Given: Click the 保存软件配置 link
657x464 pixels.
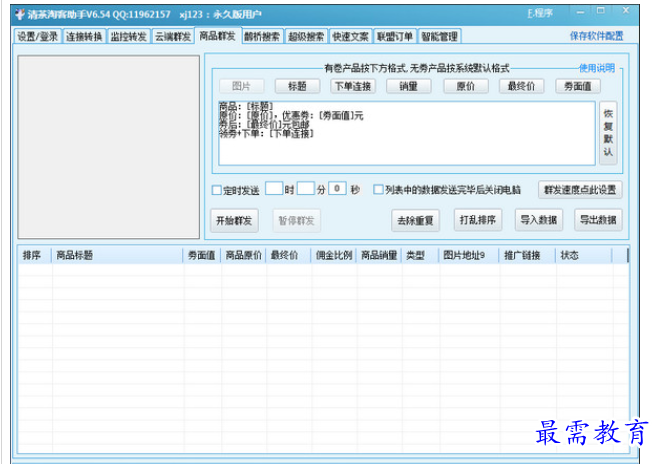Looking at the screenshot, I should [x=596, y=36].
